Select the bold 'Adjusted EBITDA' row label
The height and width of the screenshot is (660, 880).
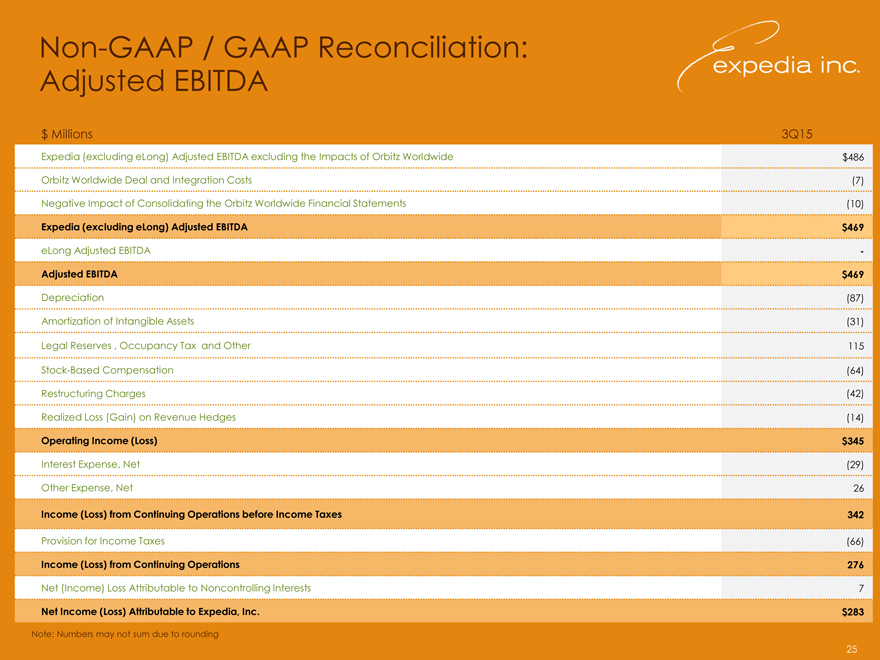click(x=79, y=274)
